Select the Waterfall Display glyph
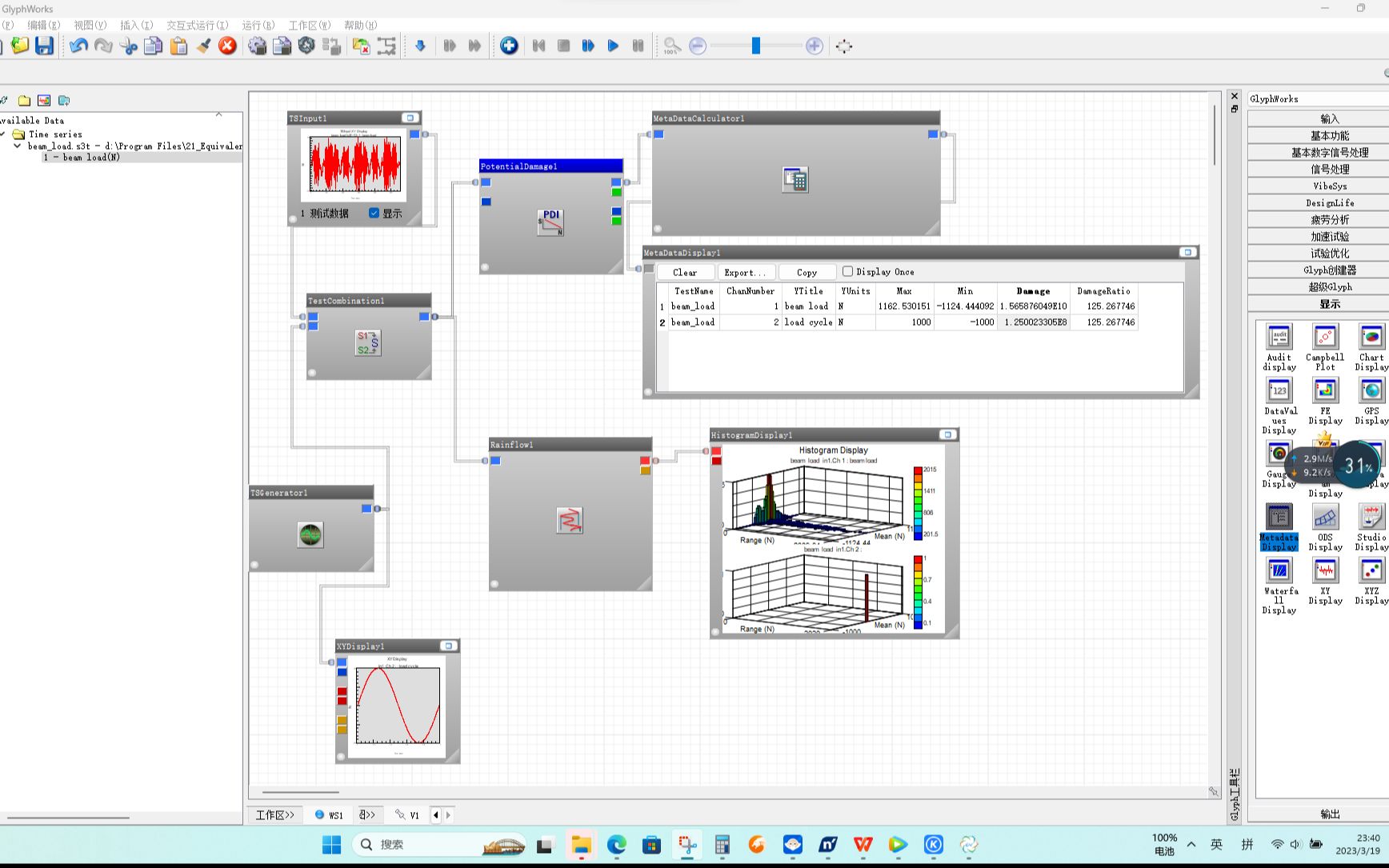This screenshot has width=1389, height=868. (1279, 586)
